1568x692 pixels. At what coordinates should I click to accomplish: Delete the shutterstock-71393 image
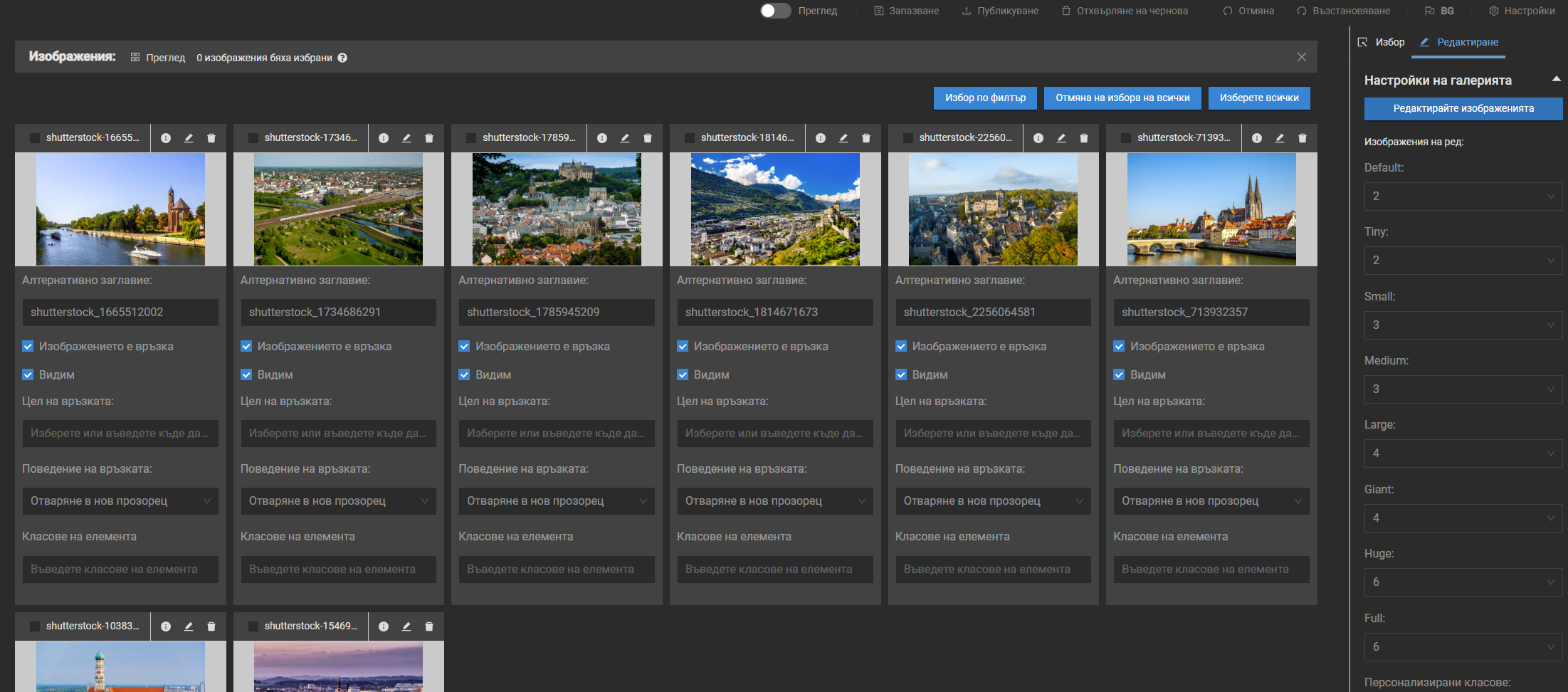pos(1303,138)
